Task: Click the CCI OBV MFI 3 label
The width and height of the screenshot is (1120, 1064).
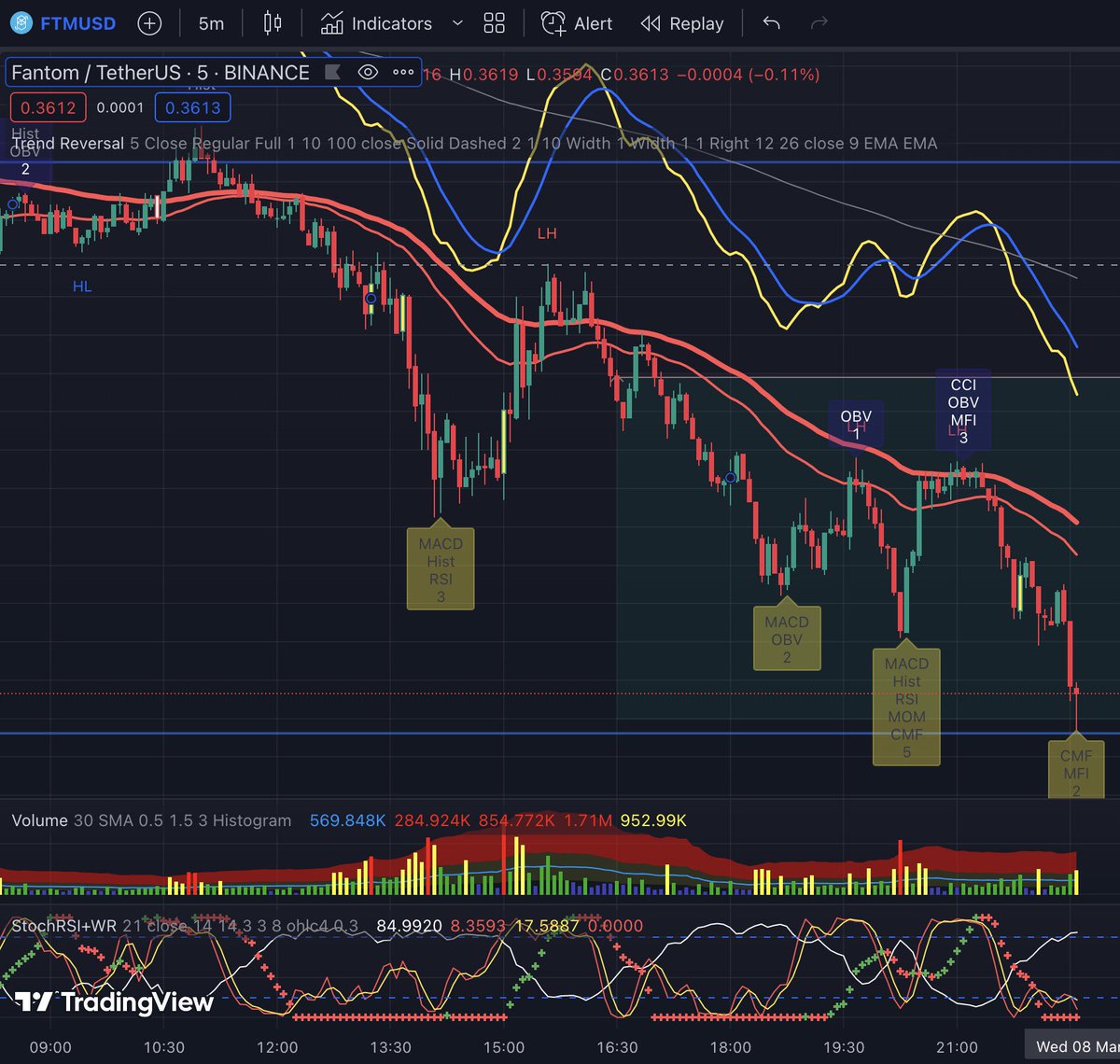Action: [963, 411]
